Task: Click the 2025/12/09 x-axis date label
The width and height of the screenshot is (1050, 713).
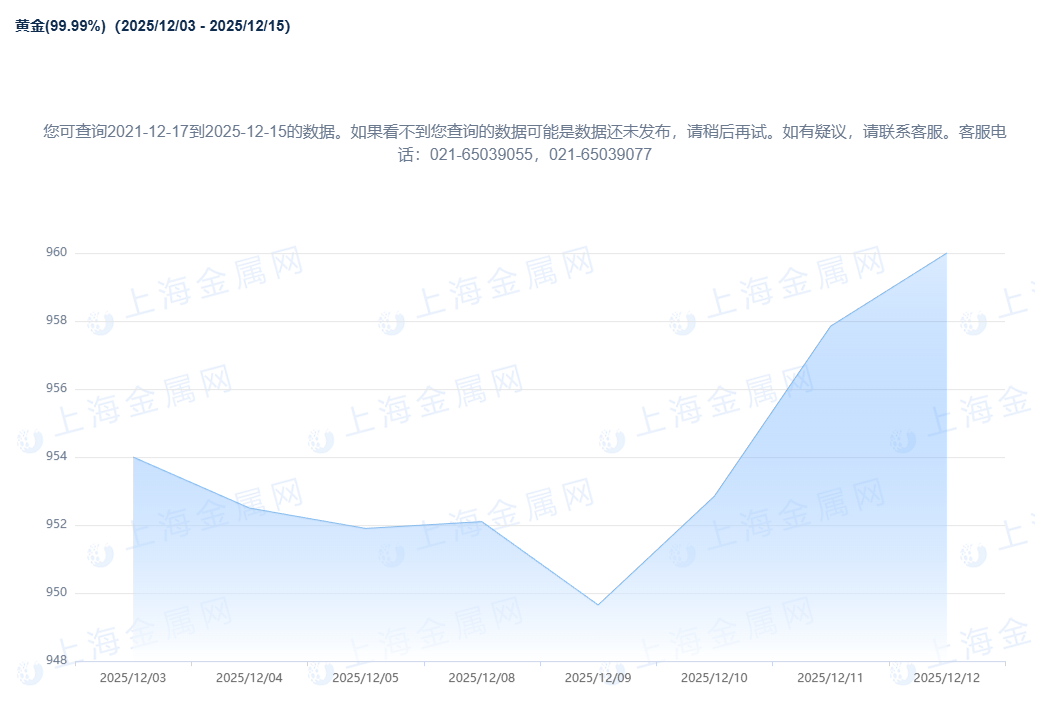Action: click(x=598, y=678)
